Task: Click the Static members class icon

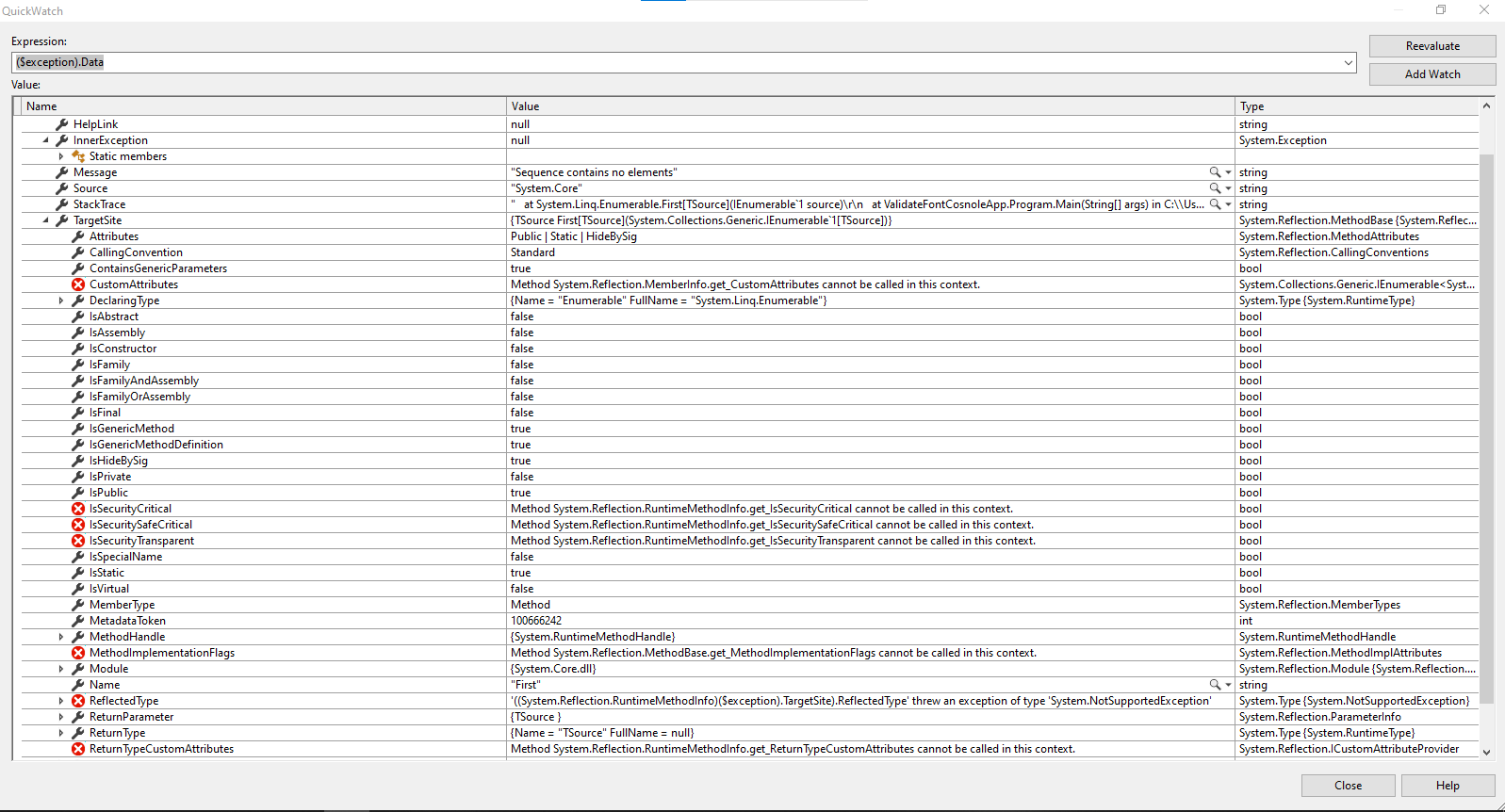Action: coord(78,156)
